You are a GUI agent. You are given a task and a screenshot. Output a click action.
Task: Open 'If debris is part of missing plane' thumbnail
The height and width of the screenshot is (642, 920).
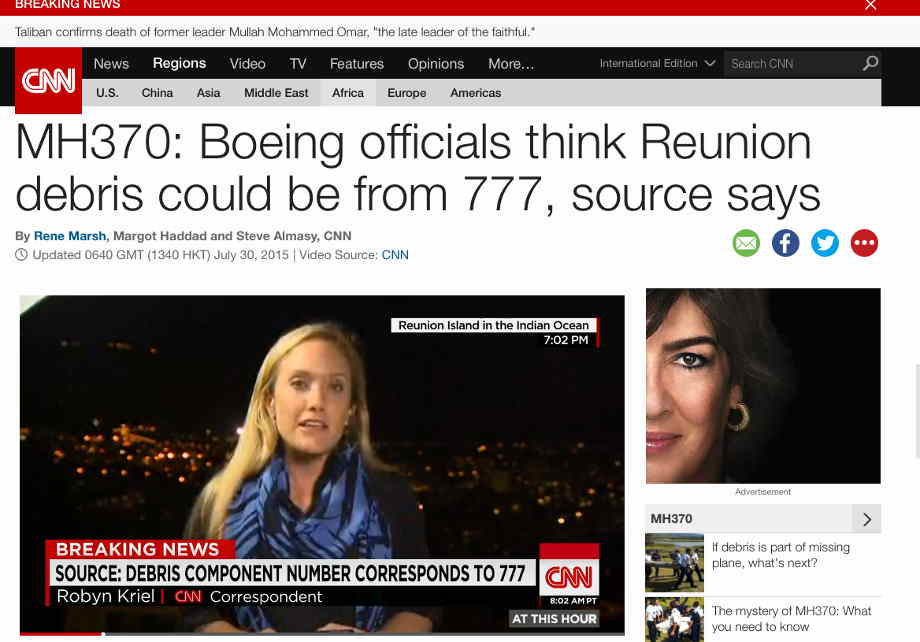pyautogui.click(x=674, y=563)
